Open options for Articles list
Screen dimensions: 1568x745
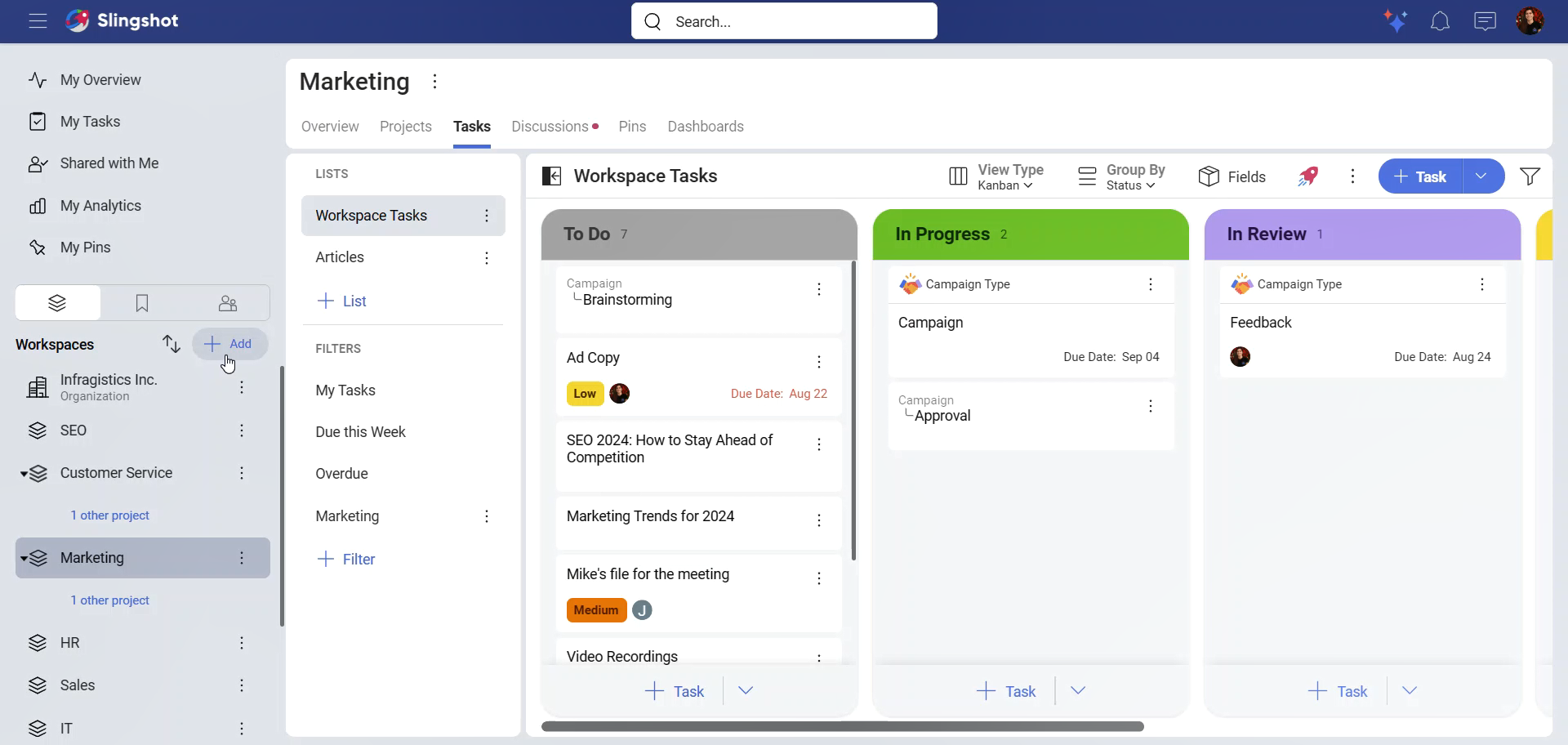(x=487, y=258)
